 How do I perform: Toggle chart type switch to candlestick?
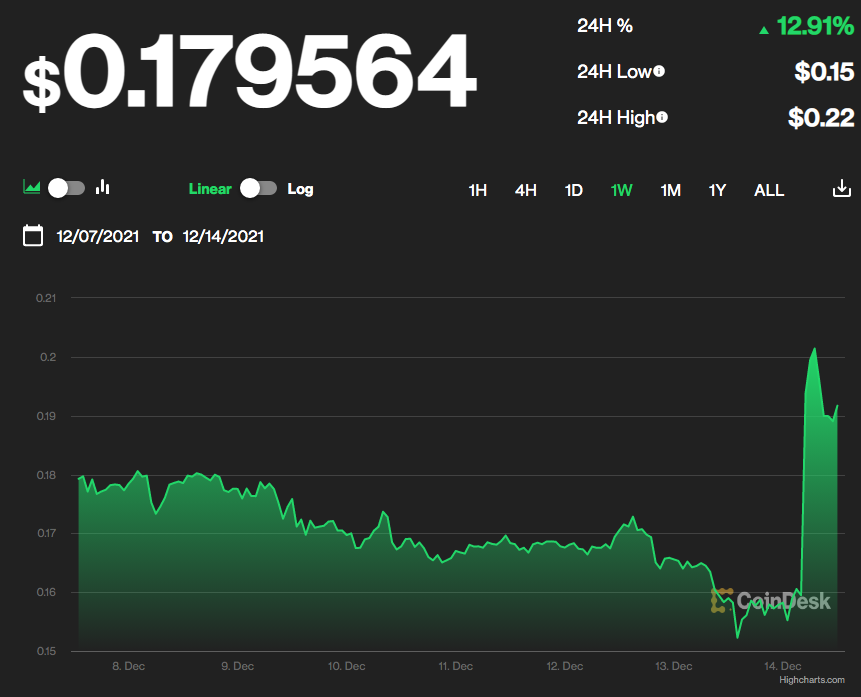67,188
